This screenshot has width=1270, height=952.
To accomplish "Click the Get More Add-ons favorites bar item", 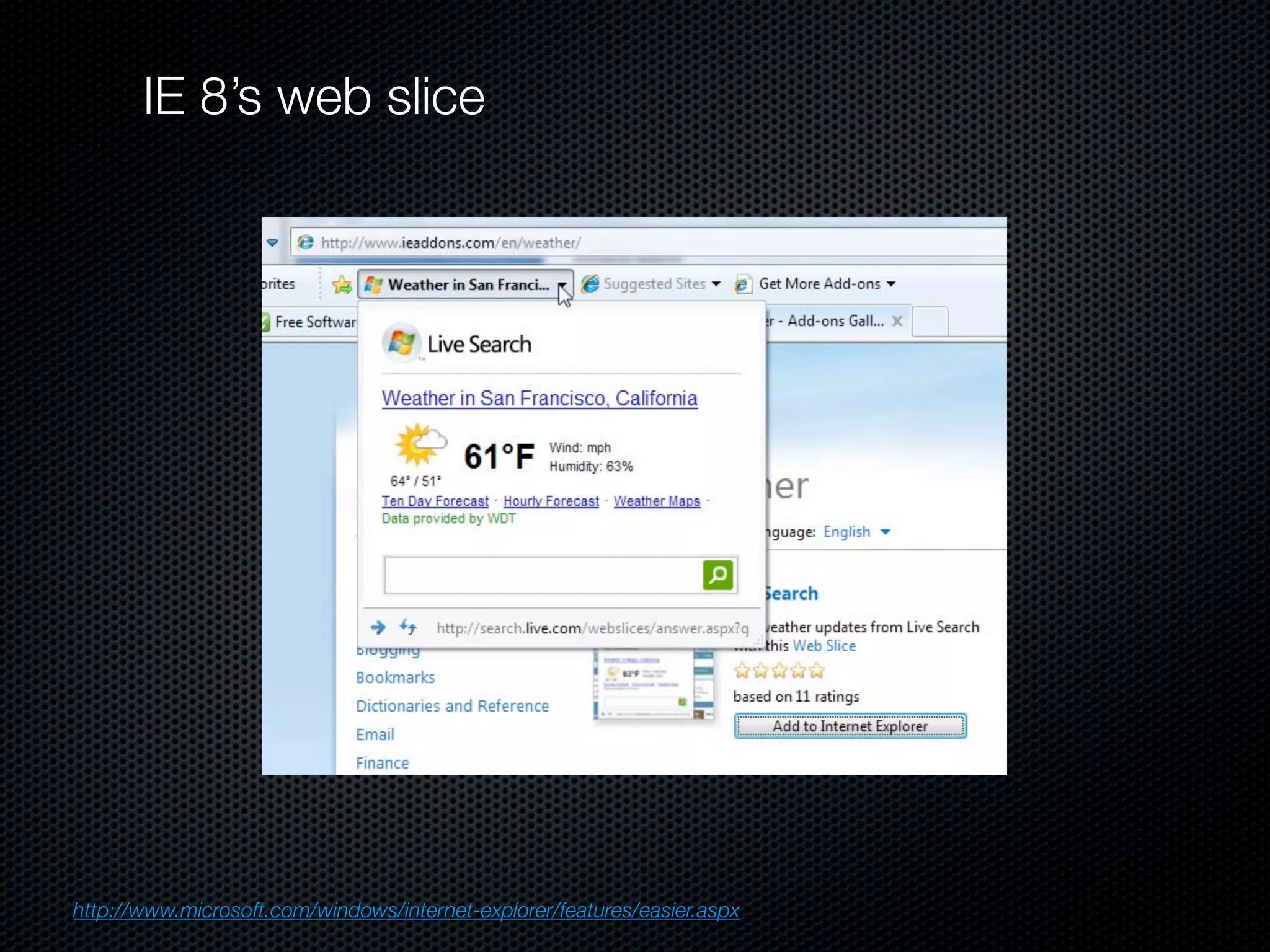I will pos(815,284).
